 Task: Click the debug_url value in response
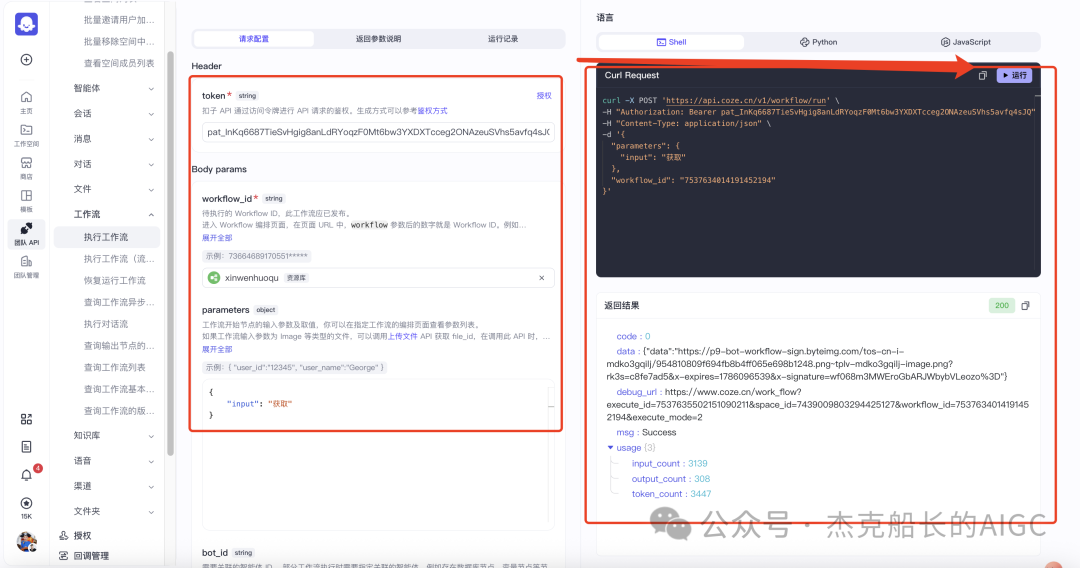point(818,405)
